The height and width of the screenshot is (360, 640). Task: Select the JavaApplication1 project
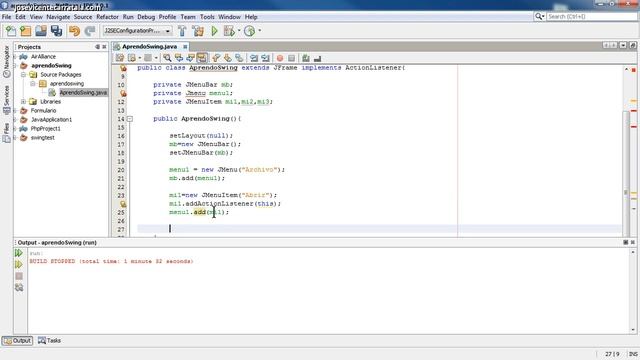tap(51, 120)
